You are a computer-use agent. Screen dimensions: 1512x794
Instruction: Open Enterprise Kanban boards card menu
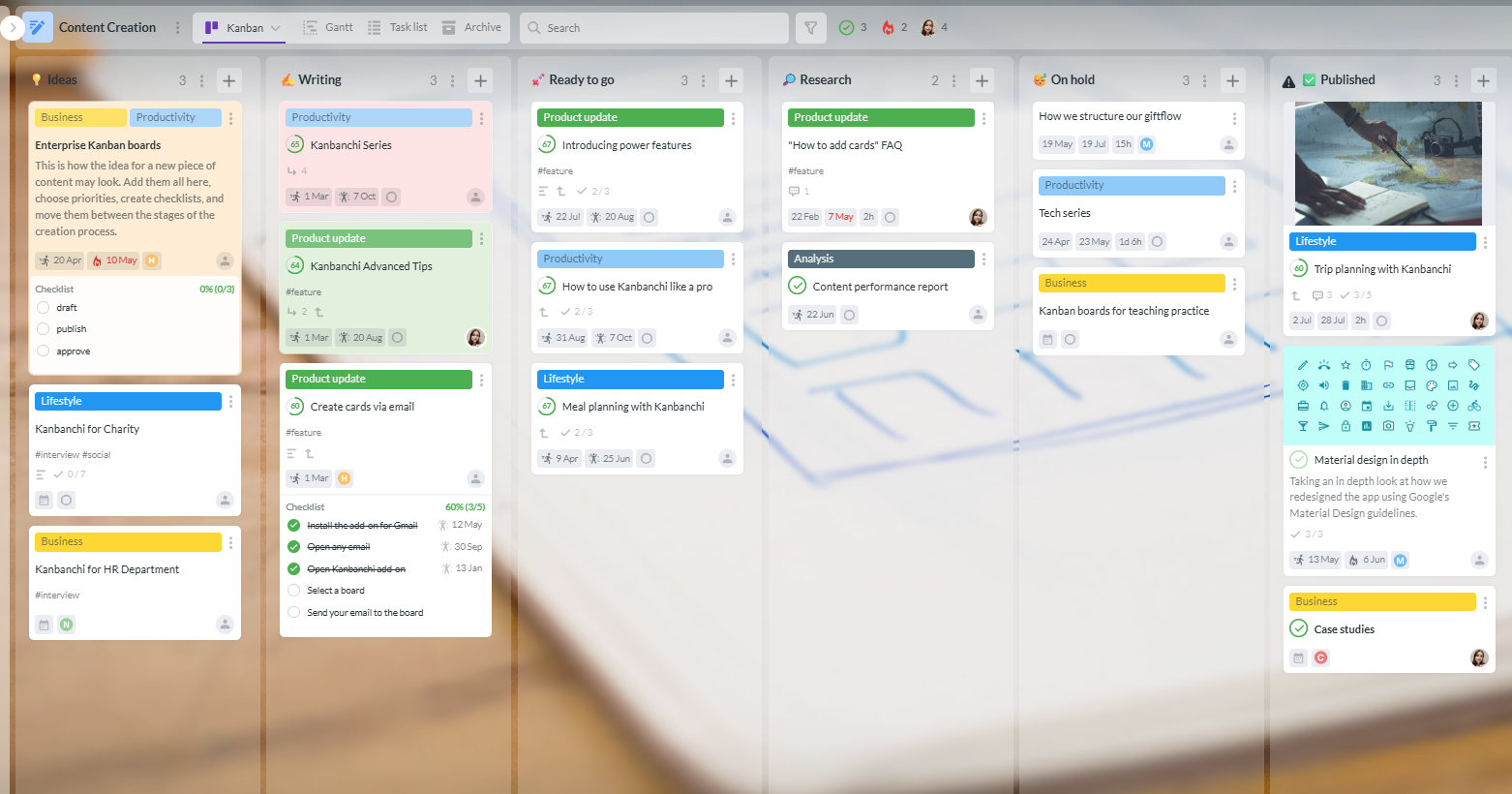pos(230,118)
